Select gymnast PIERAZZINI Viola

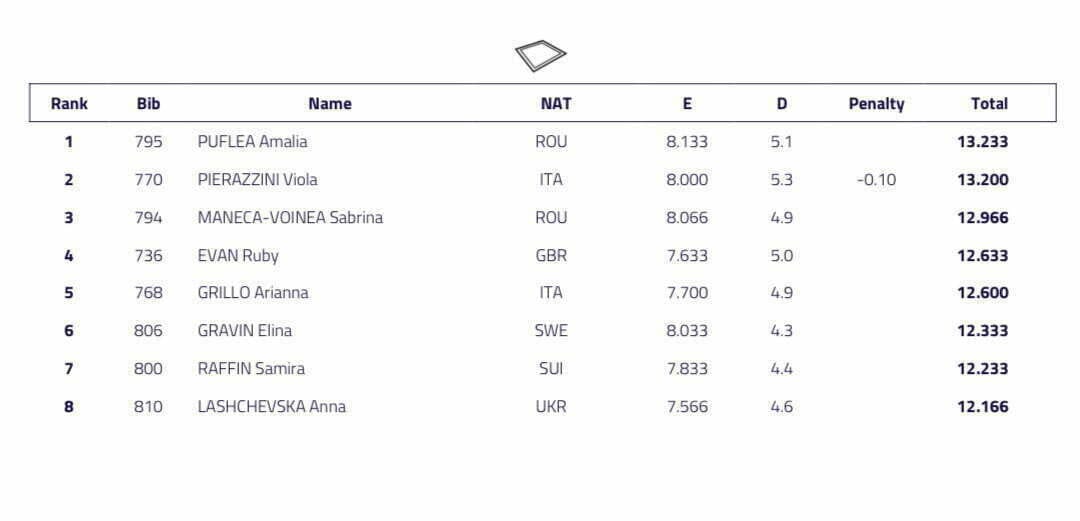click(257, 180)
